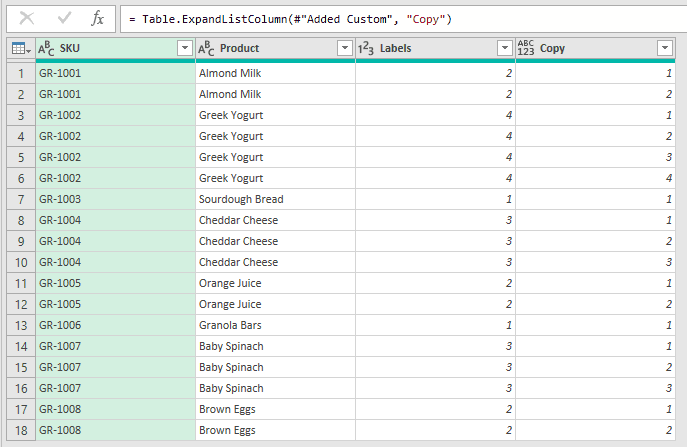Select row number 1
The width and height of the screenshot is (687, 447).
point(21,73)
